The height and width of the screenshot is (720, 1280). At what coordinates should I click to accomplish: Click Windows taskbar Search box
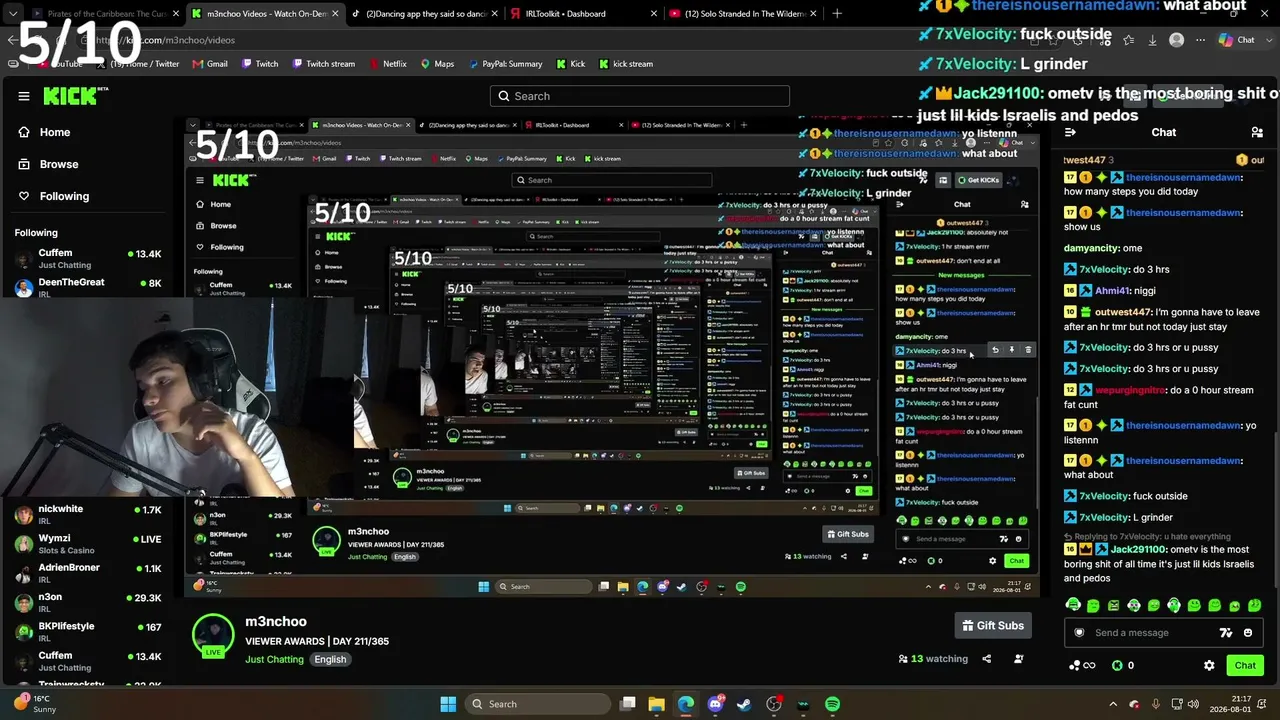click(539, 704)
